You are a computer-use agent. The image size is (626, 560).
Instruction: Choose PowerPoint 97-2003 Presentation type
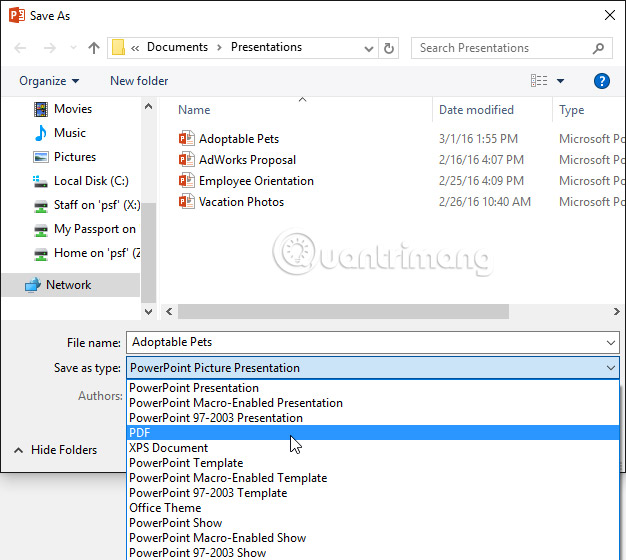[373, 418]
